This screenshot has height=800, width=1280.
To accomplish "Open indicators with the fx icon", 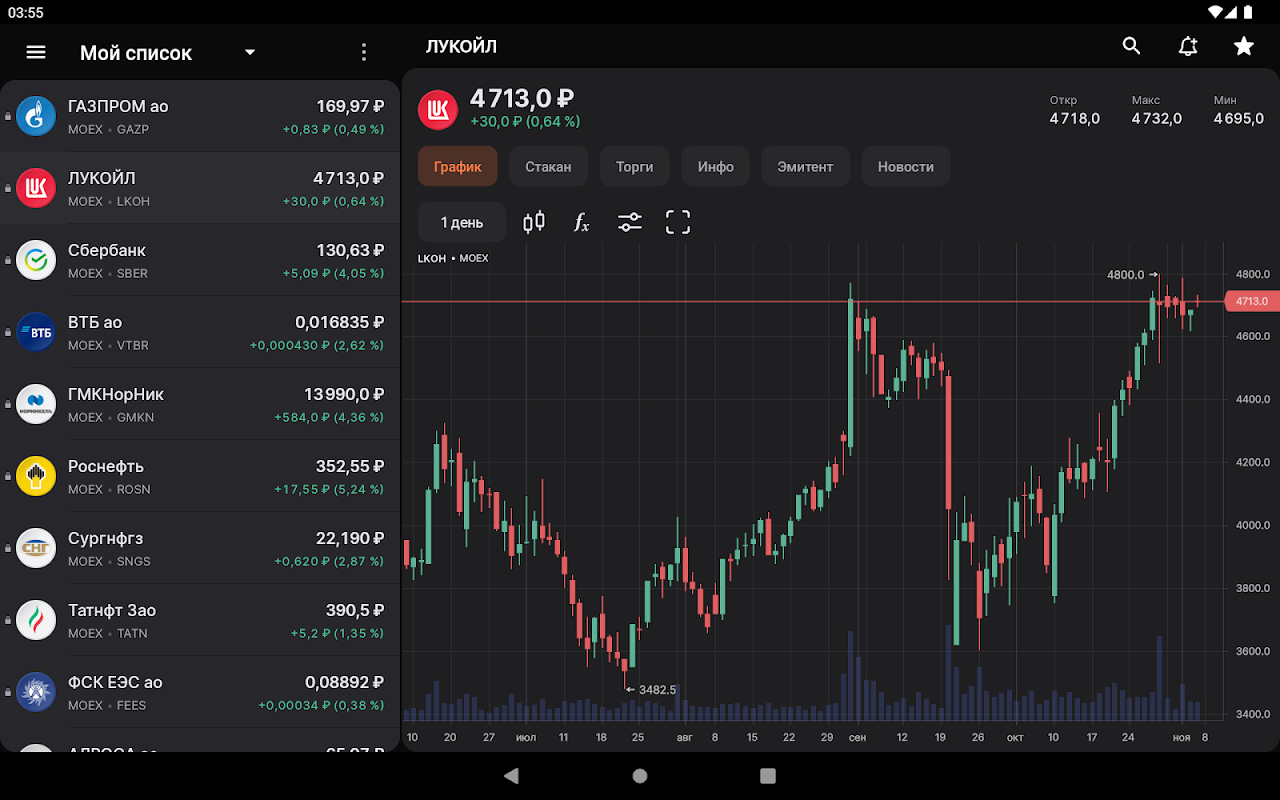I will [582, 222].
